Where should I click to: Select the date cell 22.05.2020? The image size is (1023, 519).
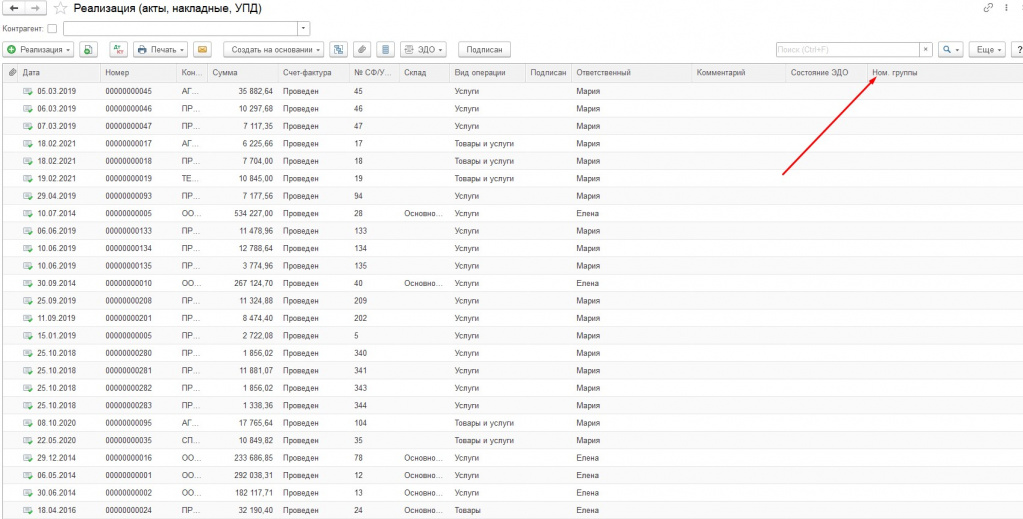click(57, 440)
